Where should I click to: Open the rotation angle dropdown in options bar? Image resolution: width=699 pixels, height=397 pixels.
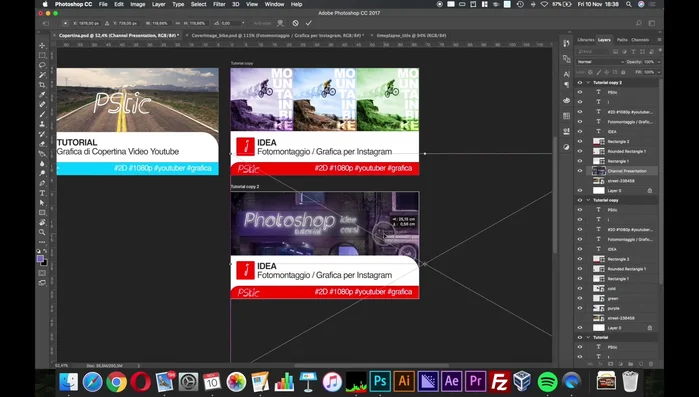(x=243, y=23)
